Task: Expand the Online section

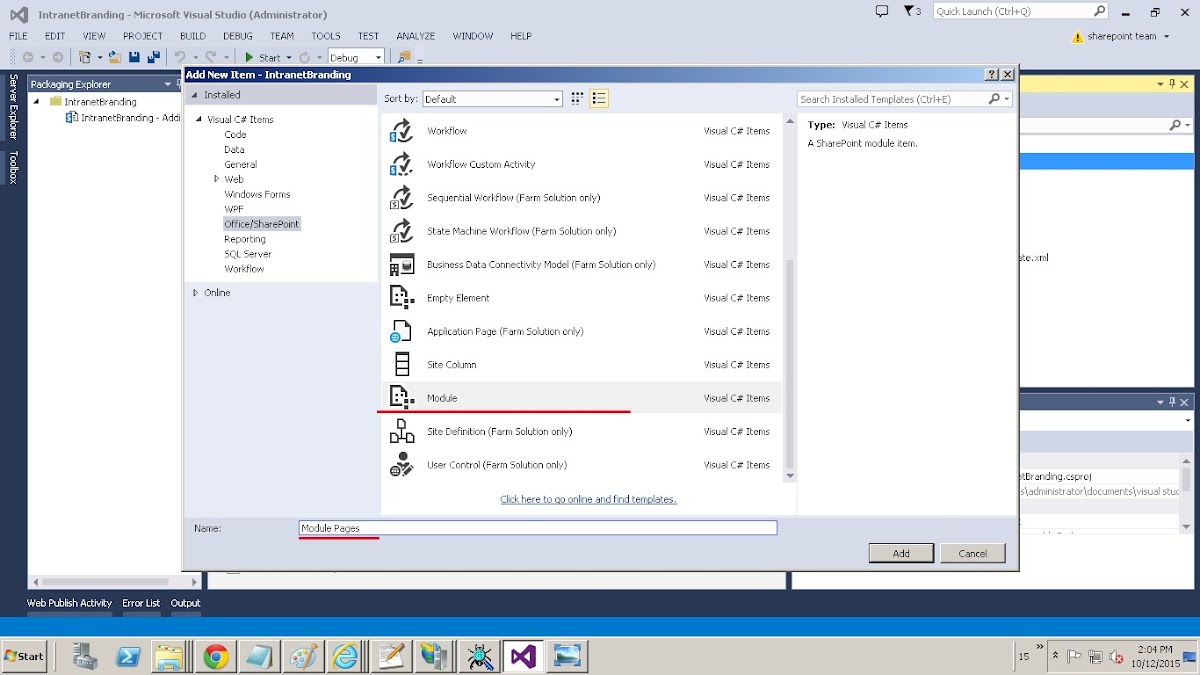Action: (x=195, y=293)
